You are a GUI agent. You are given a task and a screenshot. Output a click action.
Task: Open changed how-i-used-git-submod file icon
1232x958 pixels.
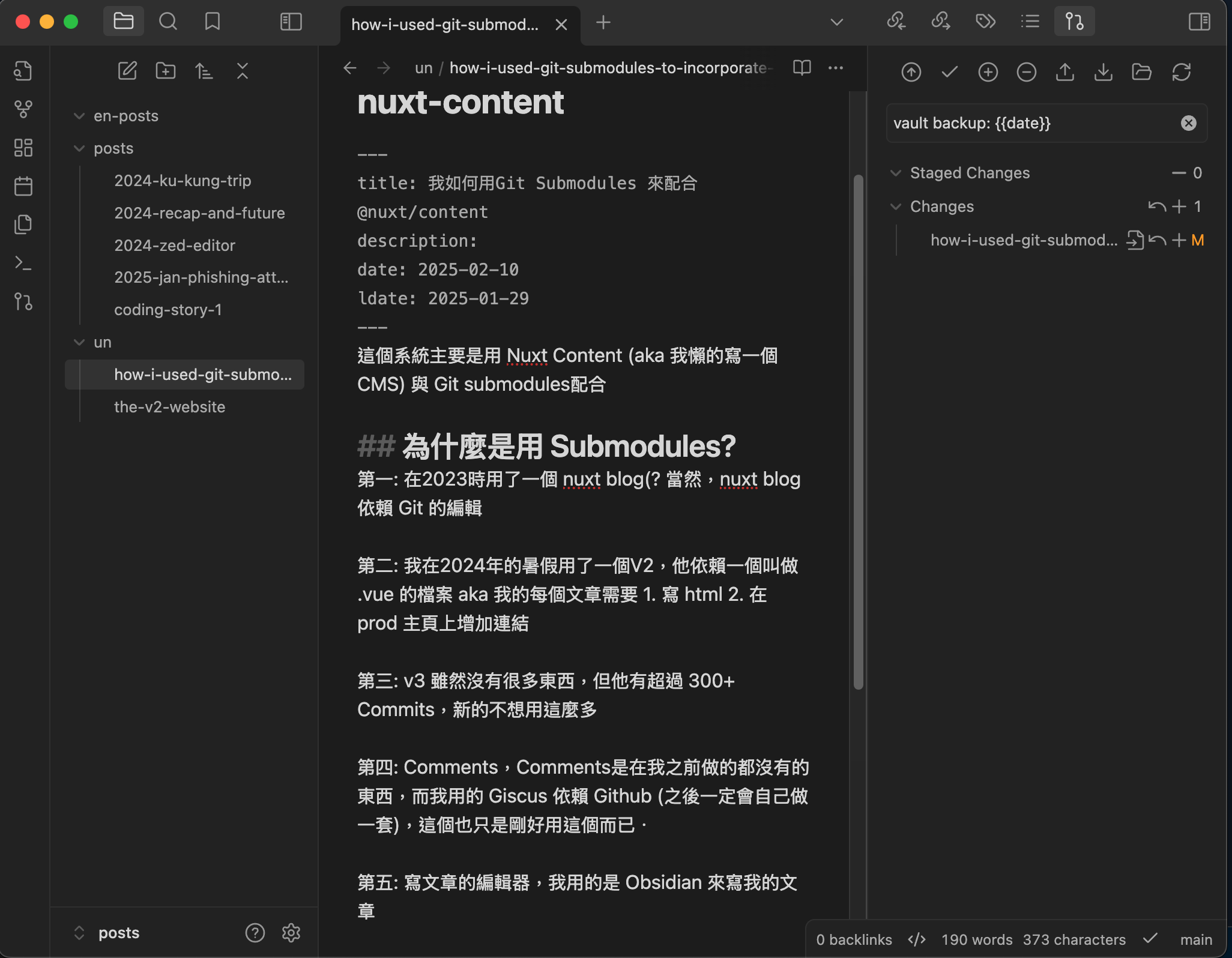(1134, 240)
